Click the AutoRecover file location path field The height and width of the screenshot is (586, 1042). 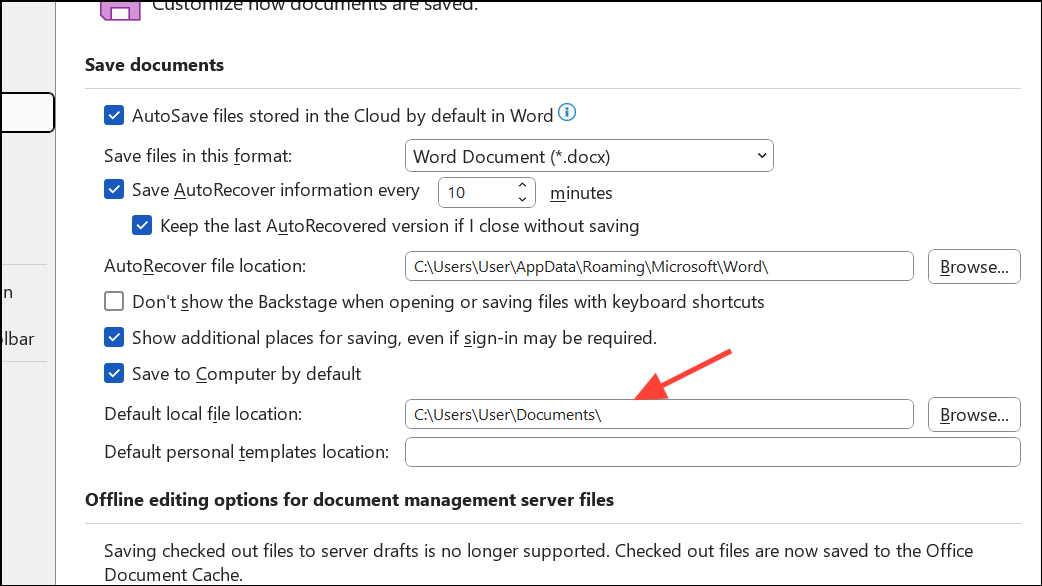(x=658, y=266)
